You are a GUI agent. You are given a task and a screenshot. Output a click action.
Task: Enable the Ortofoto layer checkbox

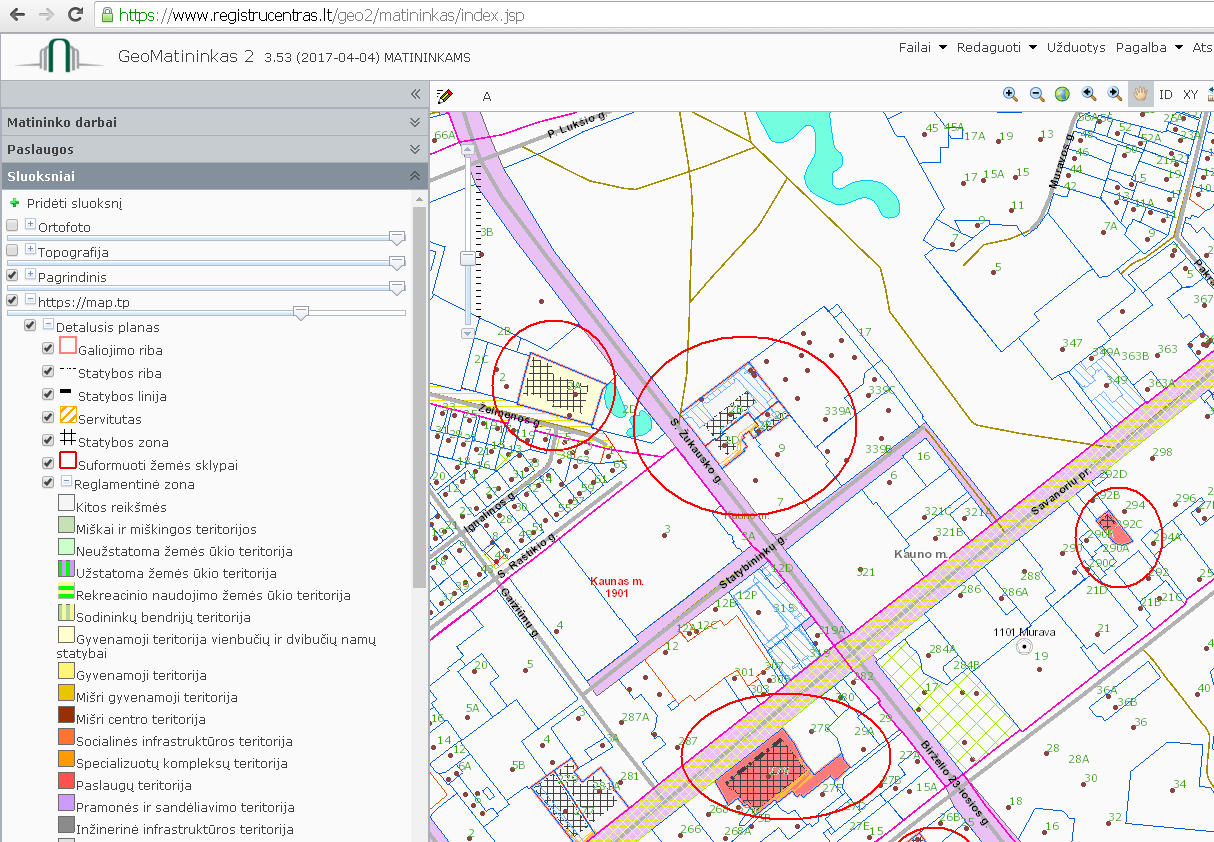(x=12, y=225)
